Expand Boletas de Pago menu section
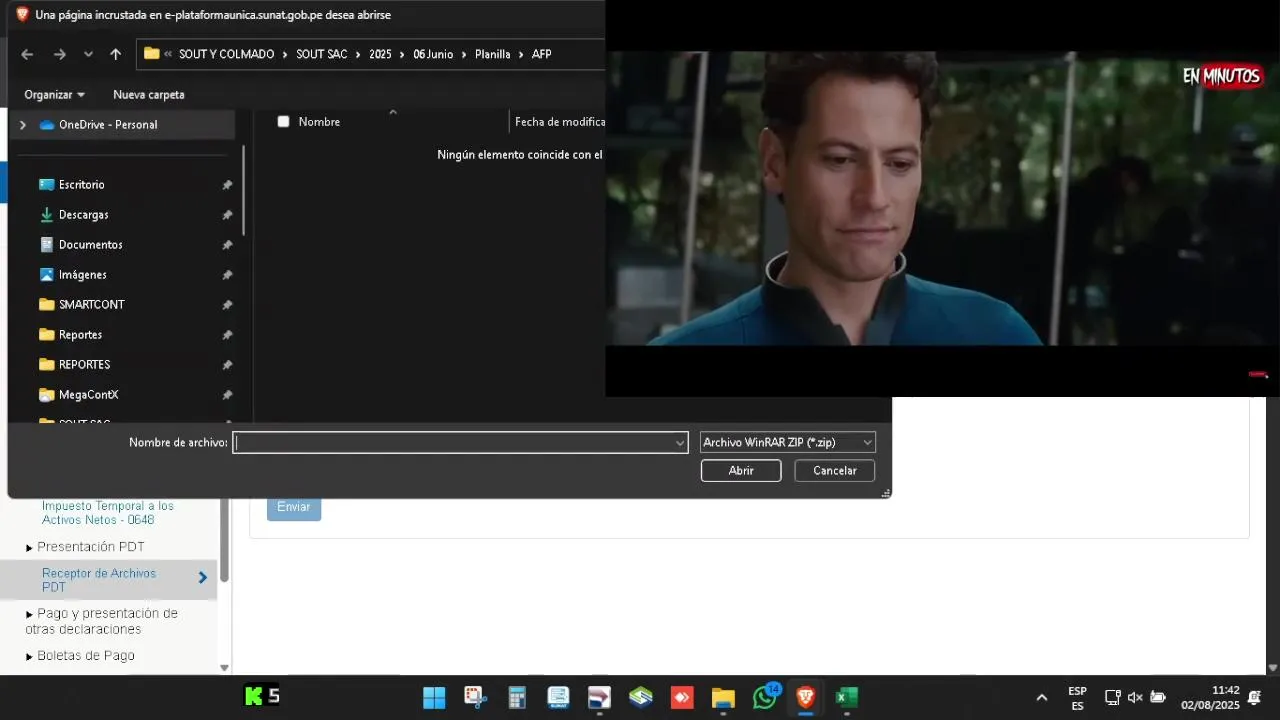This screenshot has width=1280, height=720. tap(80, 656)
